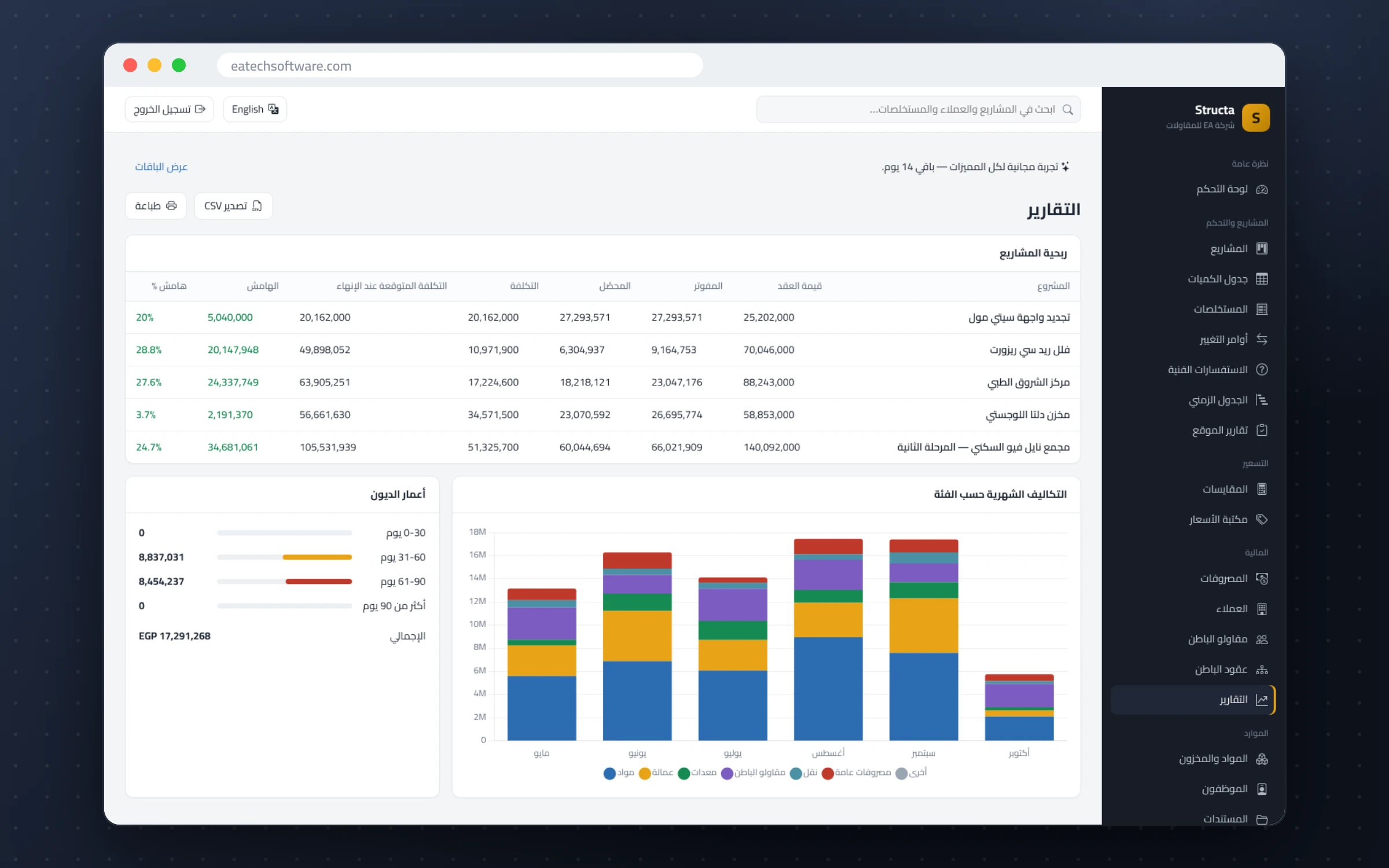The image size is (1389, 868).
Task: Open المشاريع menu item label
Action: 1229,249
